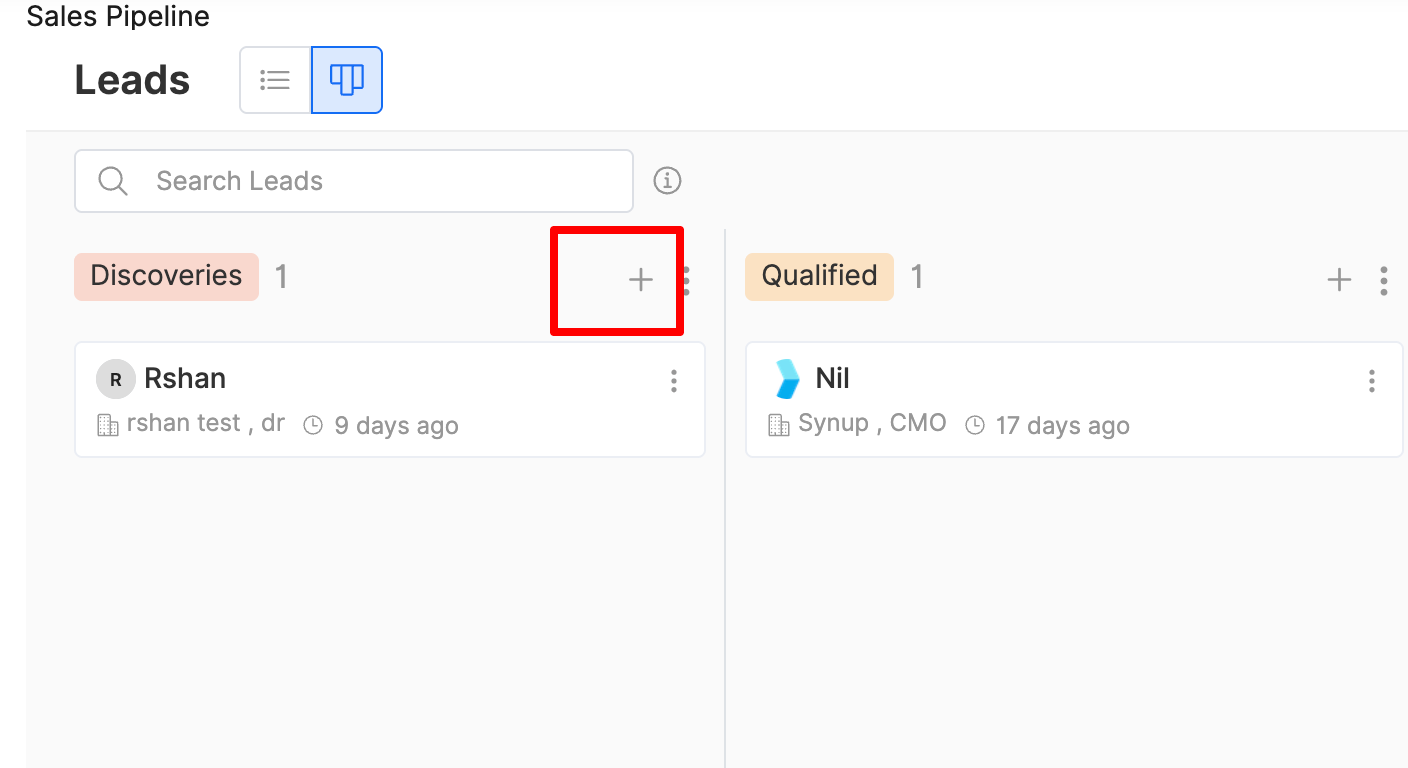This screenshot has width=1408, height=768.
Task: Open the Rshan lead card
Action: tap(390, 400)
